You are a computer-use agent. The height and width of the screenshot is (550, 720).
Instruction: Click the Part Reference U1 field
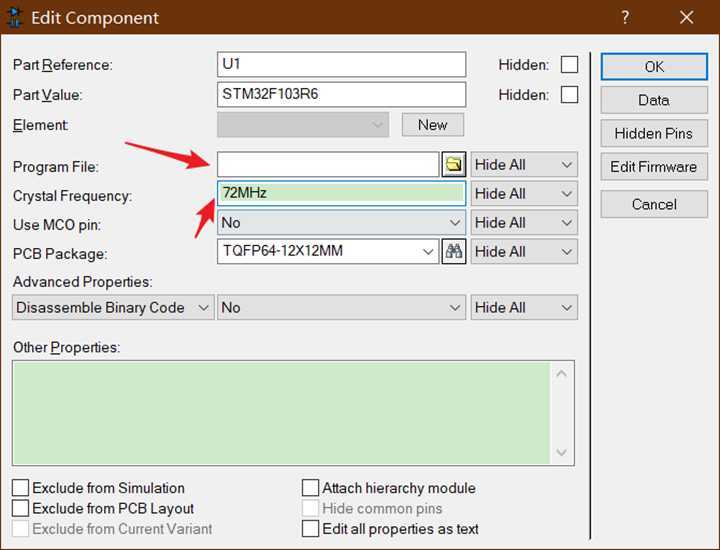[x=341, y=64]
